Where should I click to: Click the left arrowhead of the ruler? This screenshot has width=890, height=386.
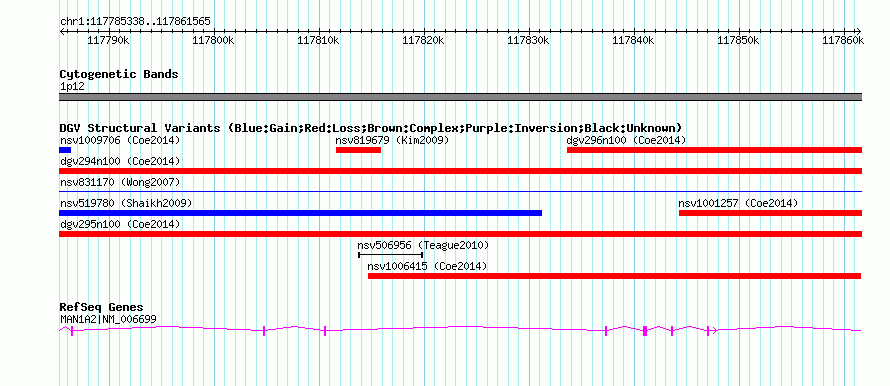pyautogui.click(x=61, y=31)
